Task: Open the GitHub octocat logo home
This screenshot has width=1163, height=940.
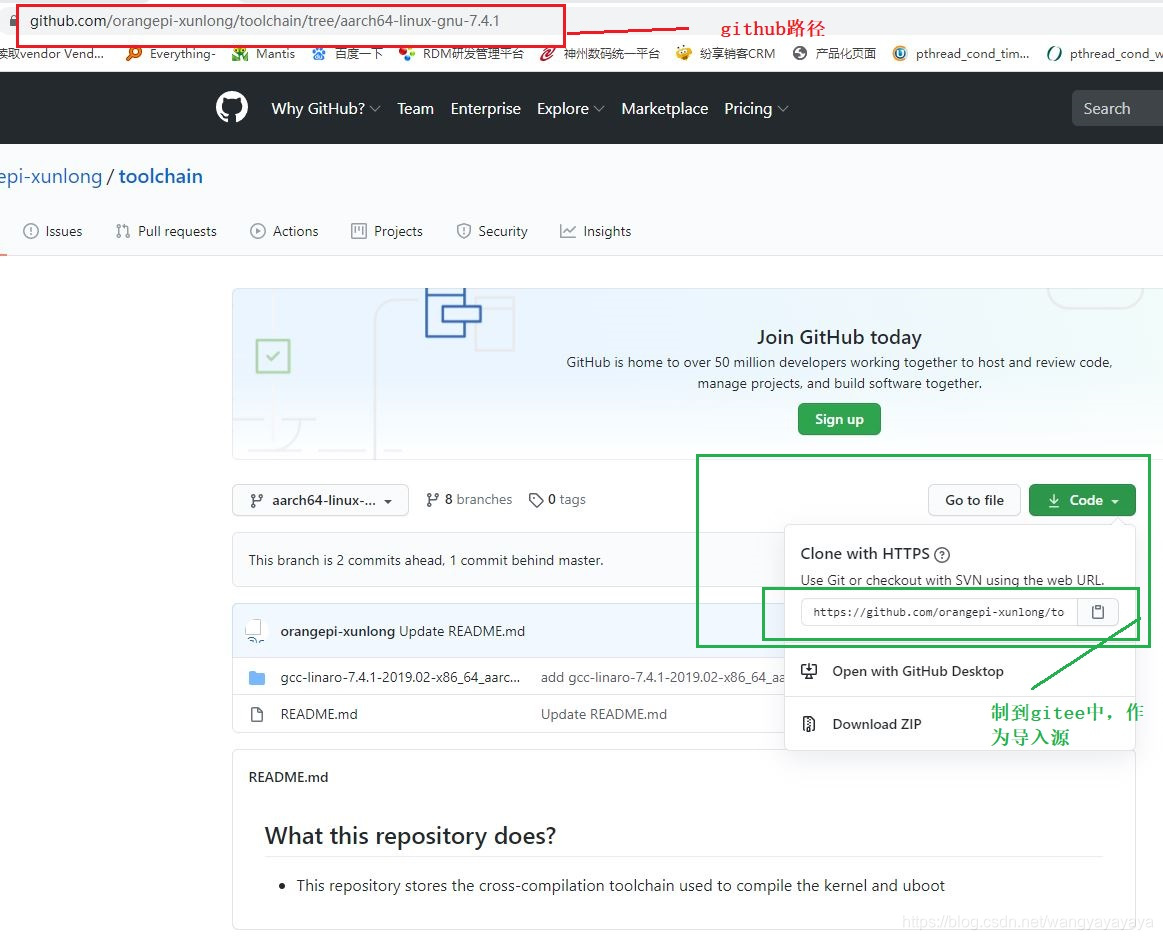Action: click(x=231, y=108)
